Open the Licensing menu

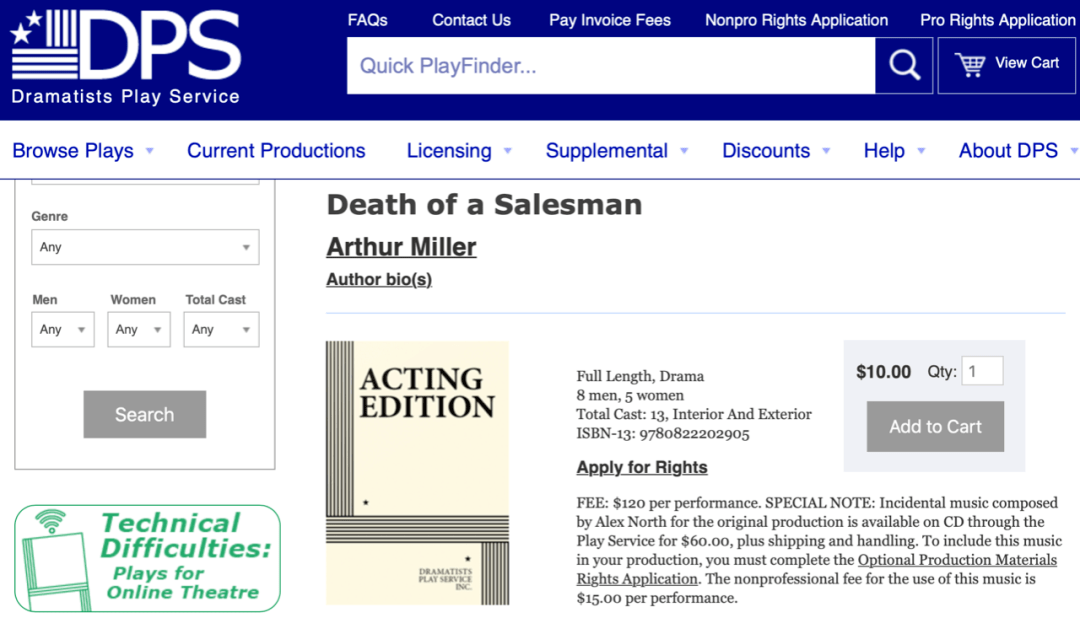point(459,150)
